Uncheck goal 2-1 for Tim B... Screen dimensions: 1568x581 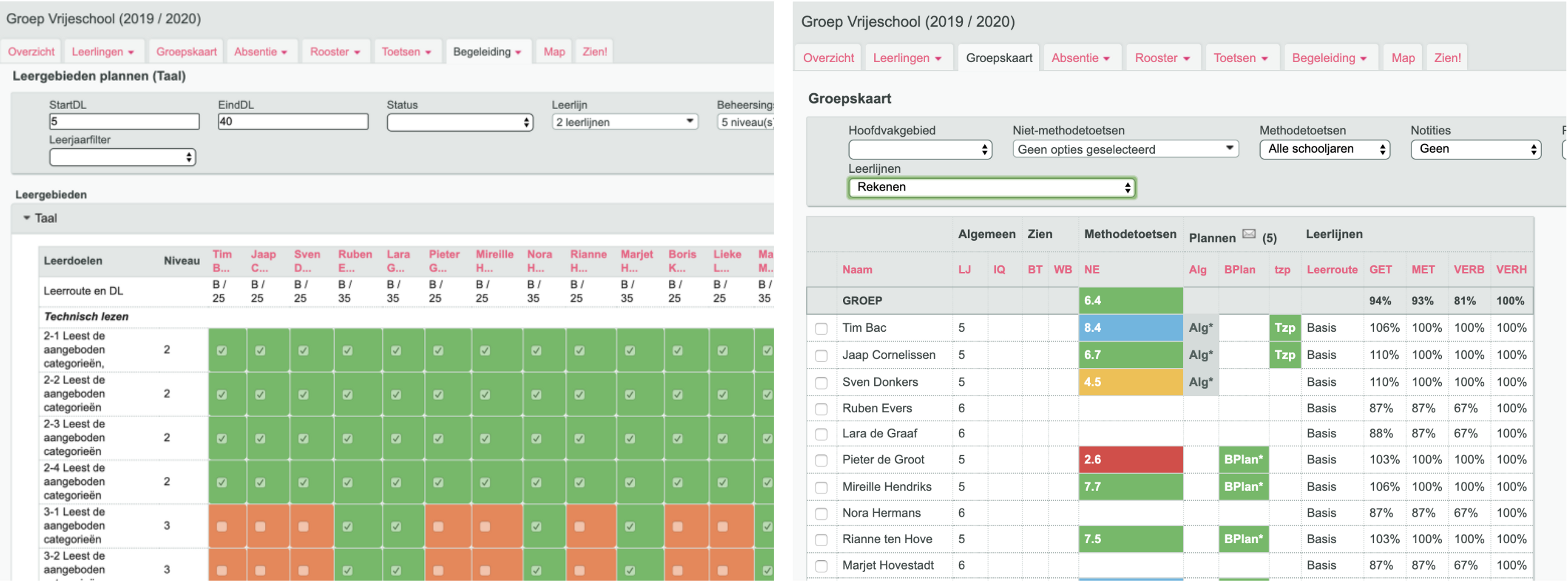222,350
